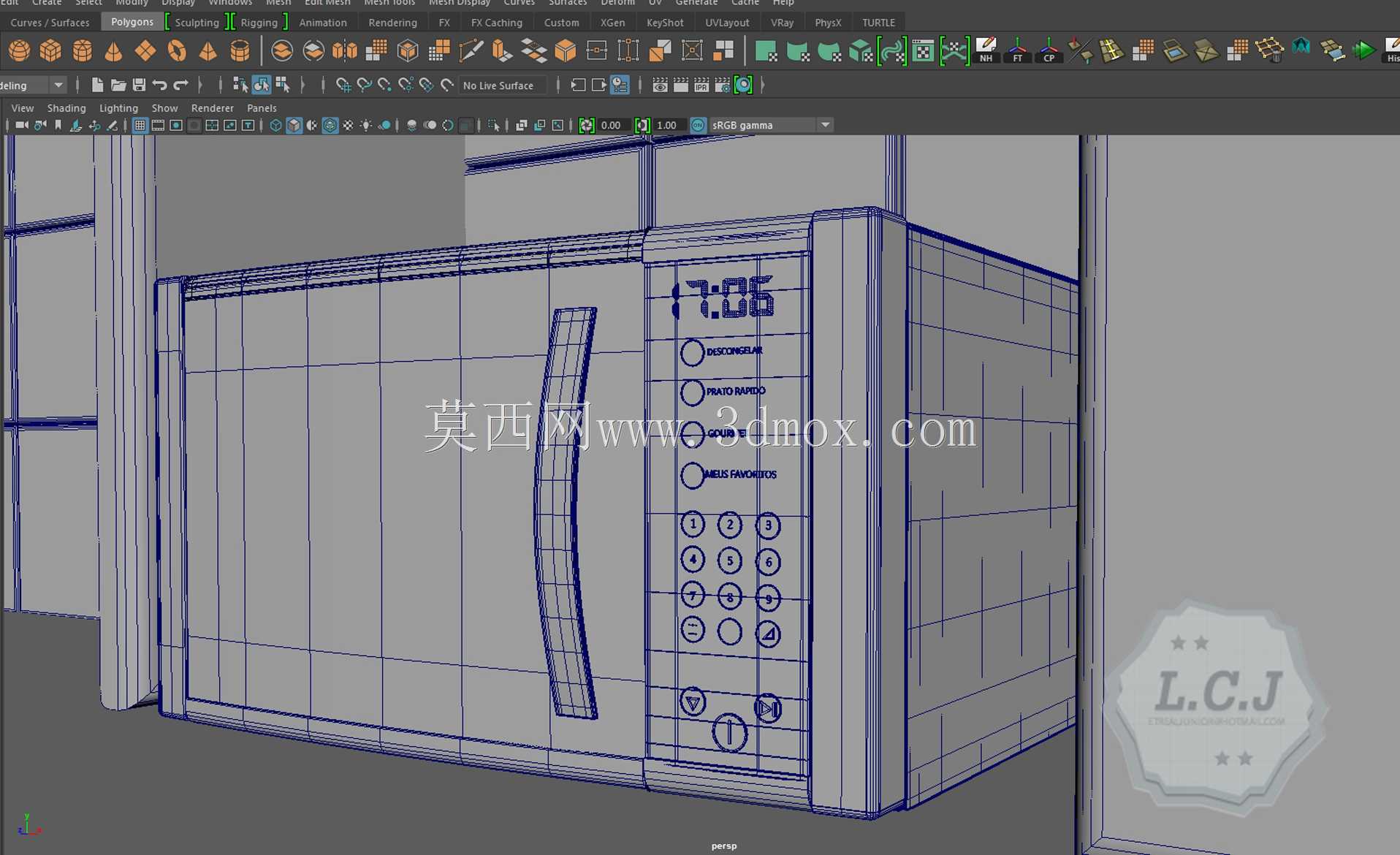
Task: Click the FT freeze transforms icon
Action: [1017, 51]
